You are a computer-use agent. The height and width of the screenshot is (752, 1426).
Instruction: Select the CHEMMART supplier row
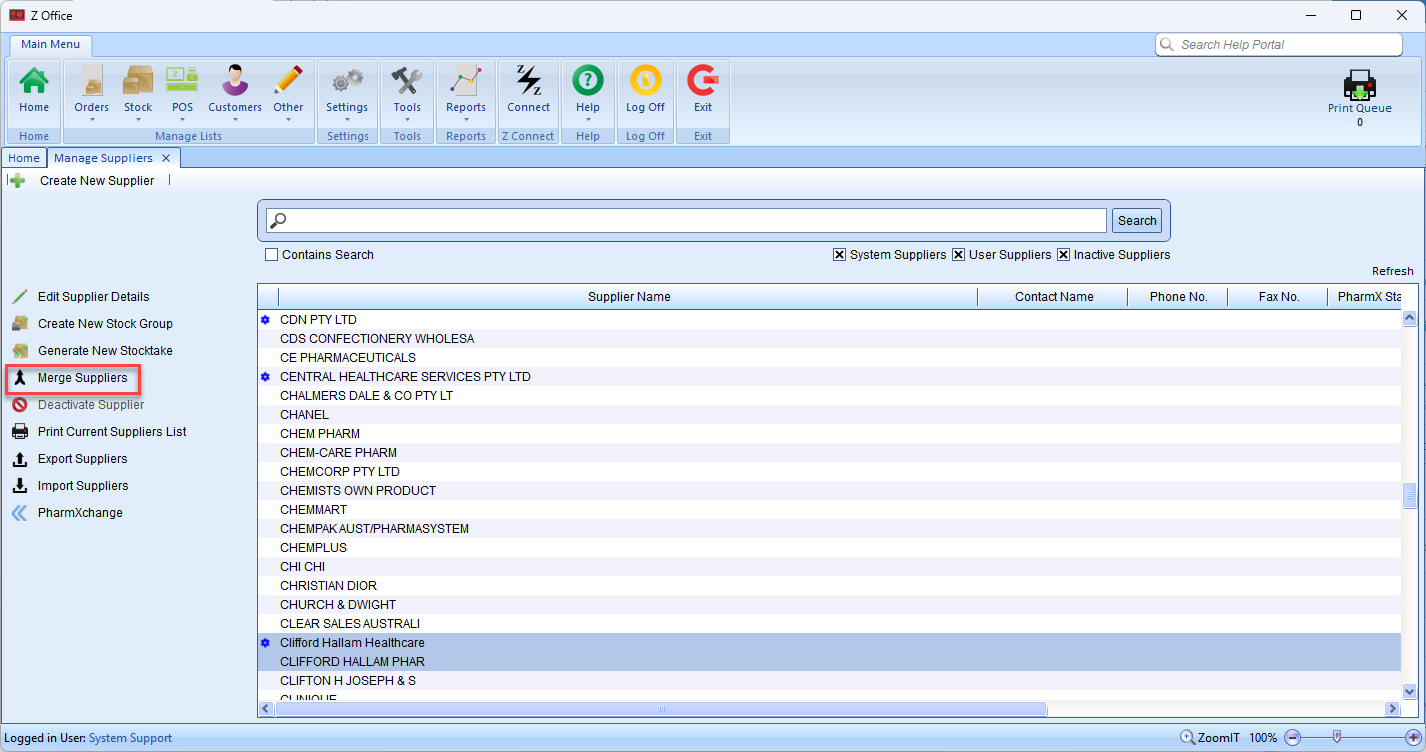point(829,510)
